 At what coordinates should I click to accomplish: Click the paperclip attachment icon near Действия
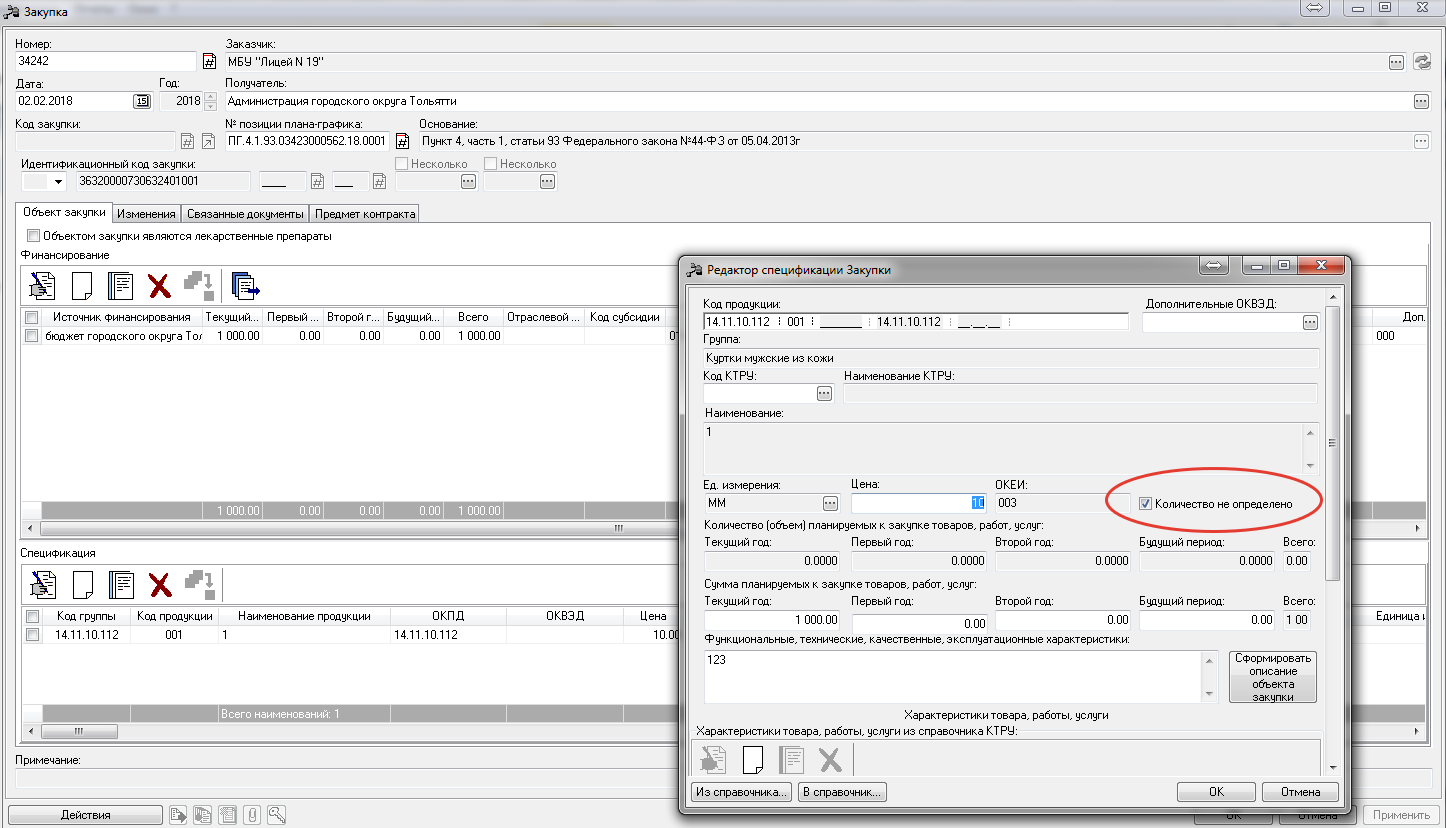tap(252, 815)
